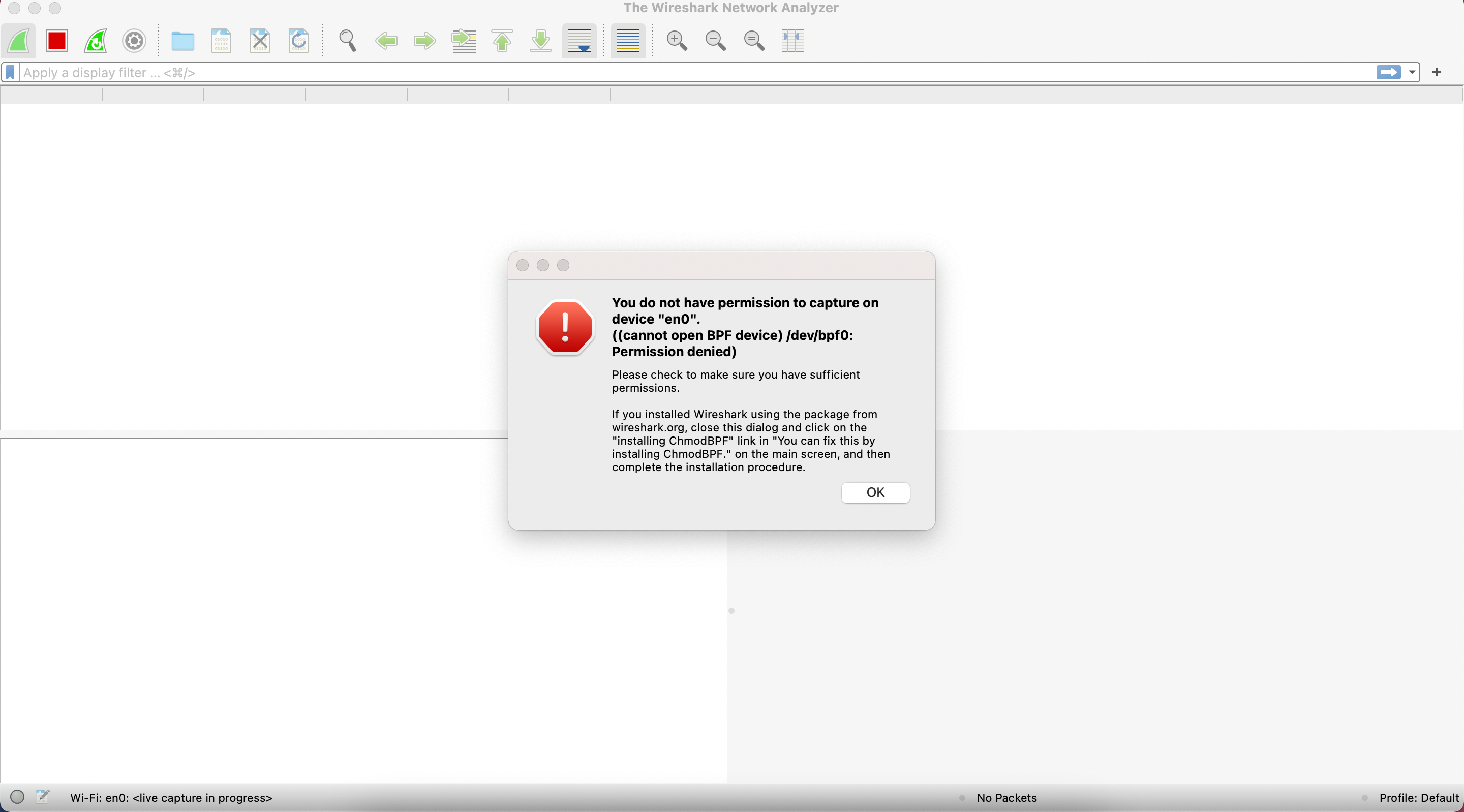The height and width of the screenshot is (812, 1464).
Task: Click the zoom in magnifier
Action: pyautogui.click(x=676, y=40)
